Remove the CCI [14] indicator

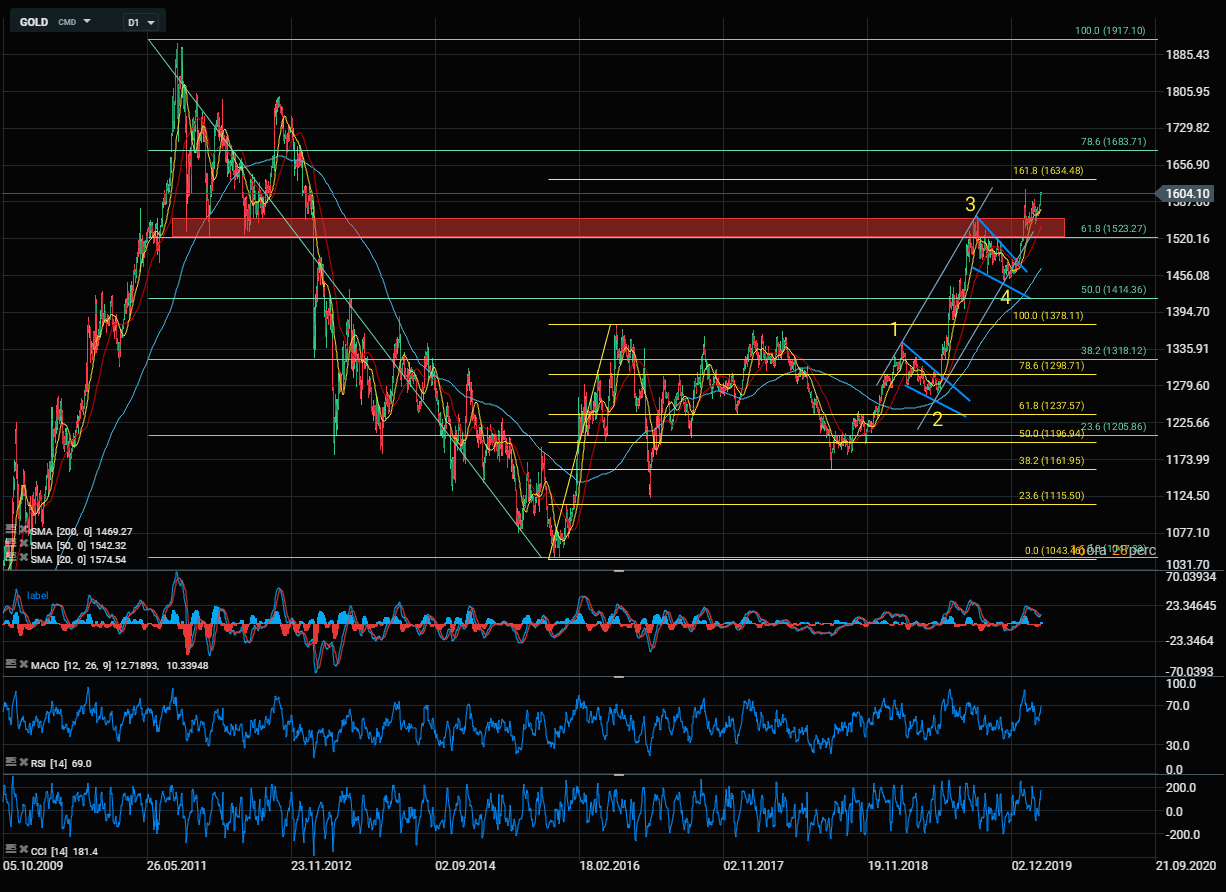23,851
